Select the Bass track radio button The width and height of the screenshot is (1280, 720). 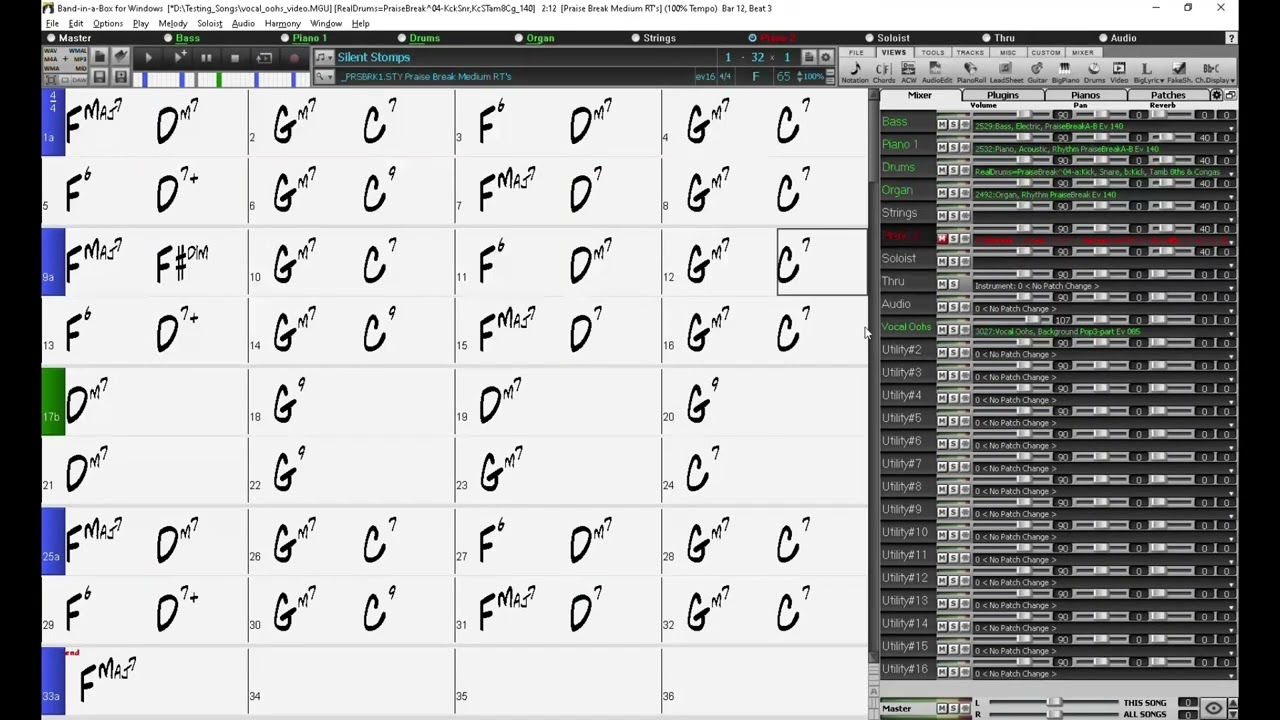point(168,38)
